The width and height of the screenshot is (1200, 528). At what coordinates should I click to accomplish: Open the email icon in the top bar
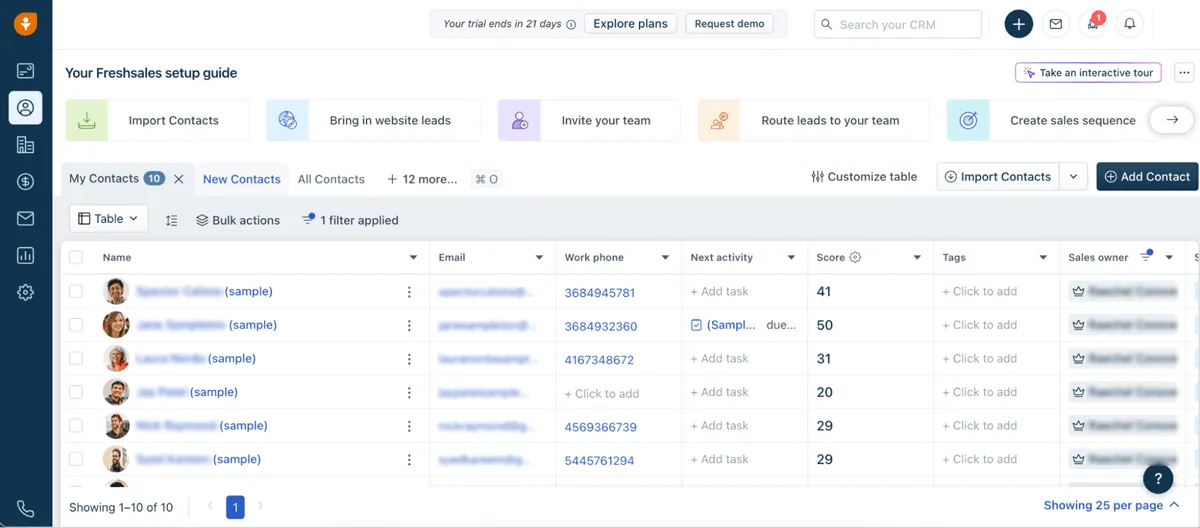[x=1056, y=24]
